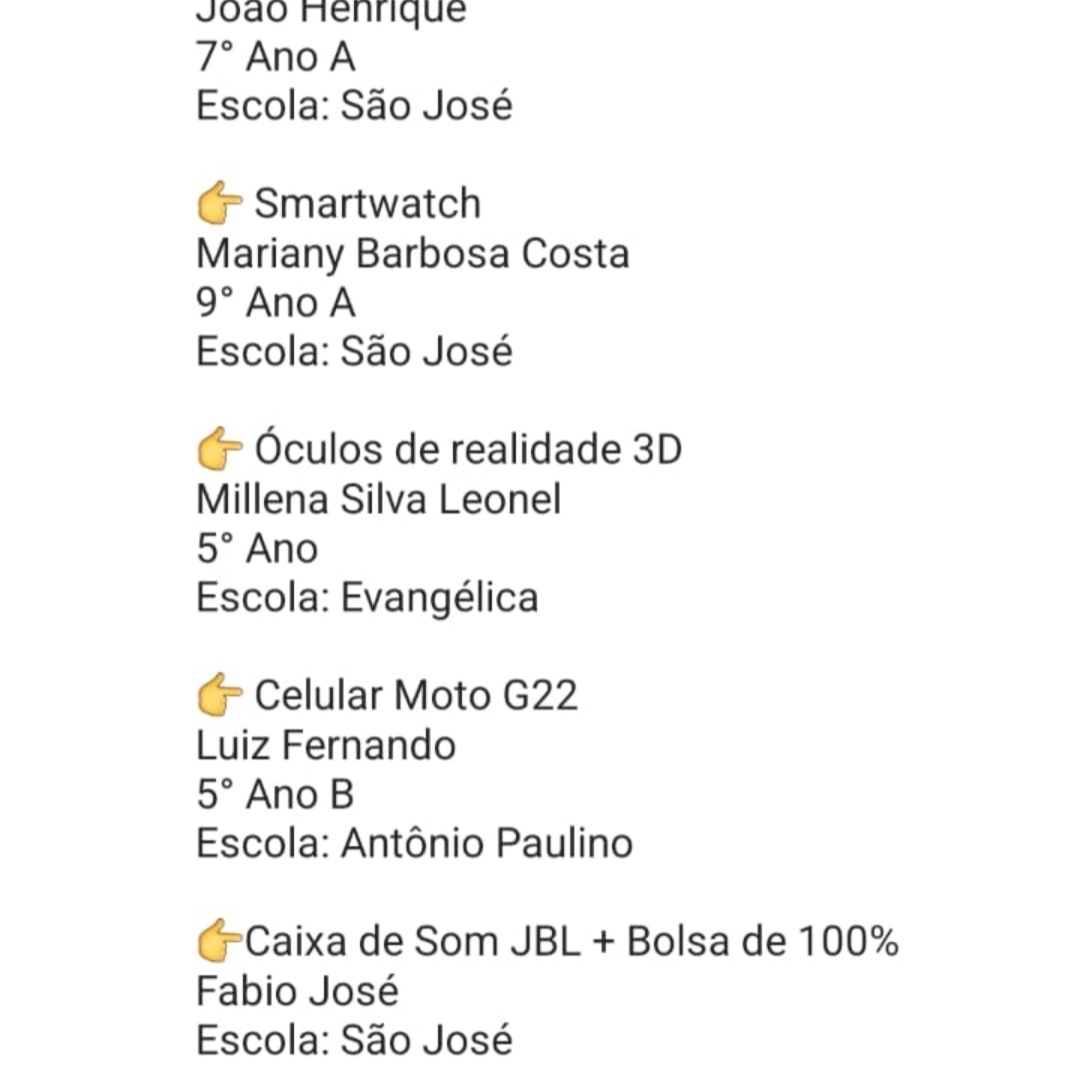Click the Escola: Evangélica line
This screenshot has height=1071, width=1080.
pos(367,599)
